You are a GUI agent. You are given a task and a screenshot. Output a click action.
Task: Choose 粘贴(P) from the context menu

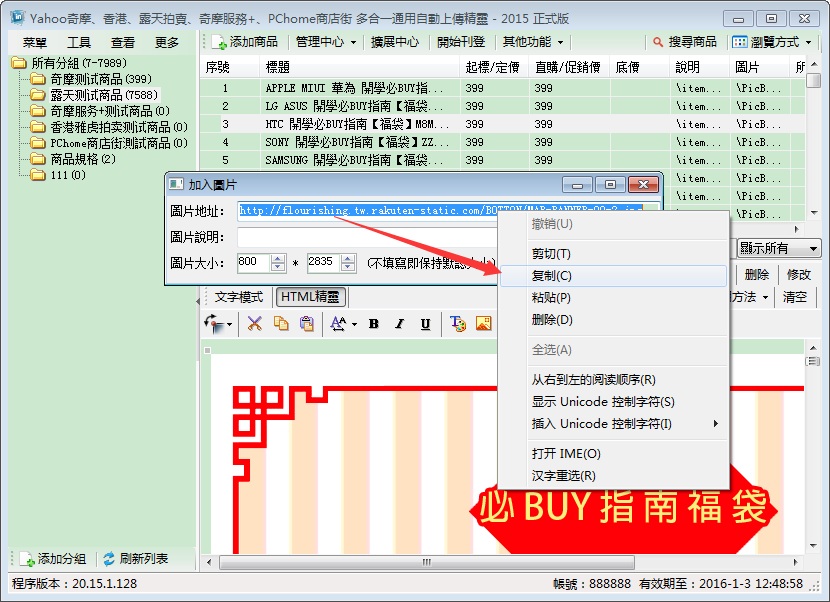[x=614, y=298]
